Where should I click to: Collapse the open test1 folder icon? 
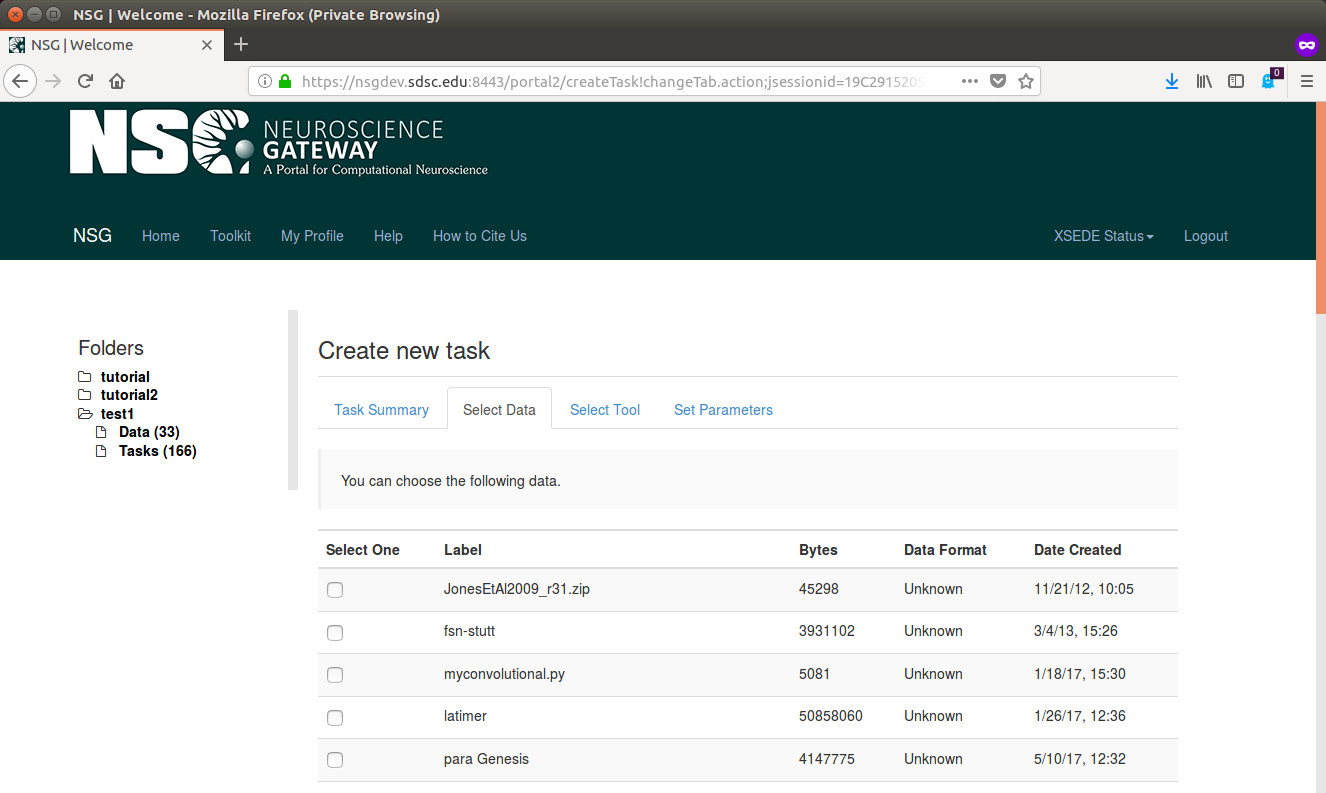[85, 414]
